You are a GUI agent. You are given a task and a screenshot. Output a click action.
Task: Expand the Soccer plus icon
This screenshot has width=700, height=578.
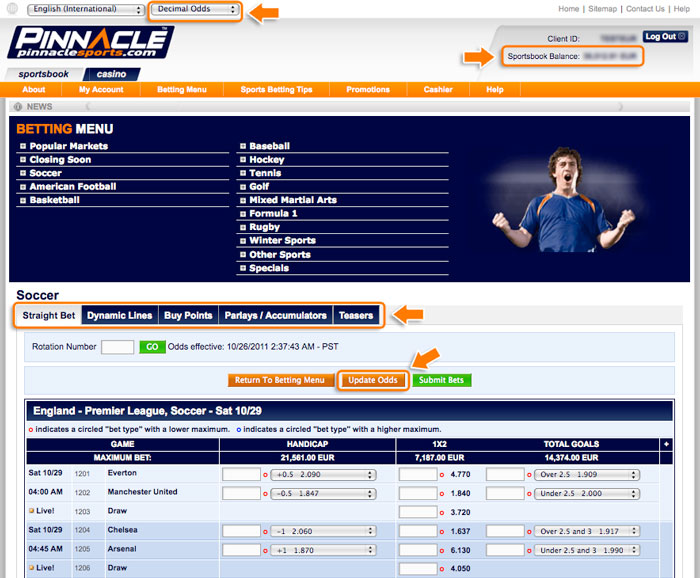point(23,173)
